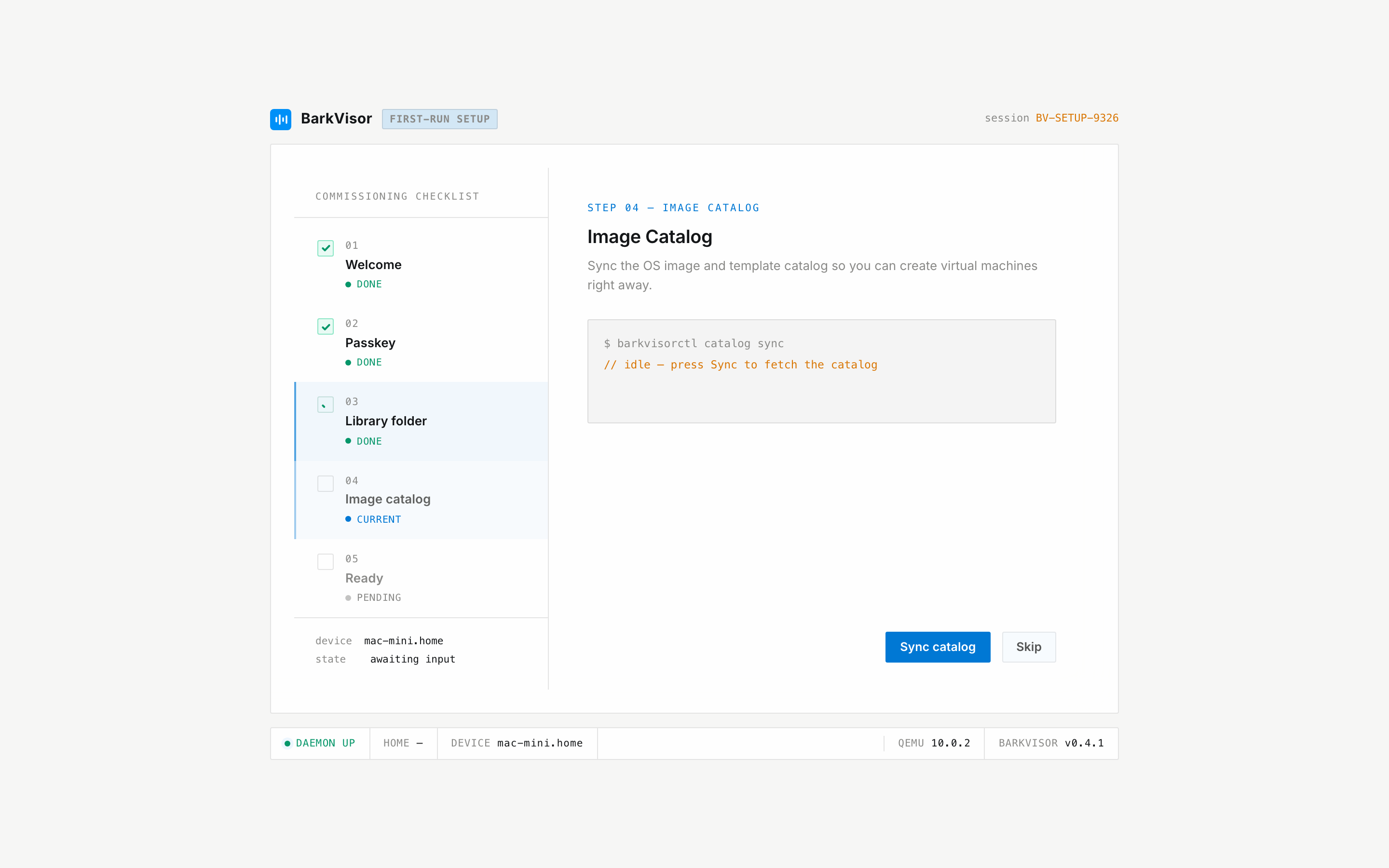Click the barkvisorctl catalog sync command line
1389x868 pixels.
[x=694, y=343]
